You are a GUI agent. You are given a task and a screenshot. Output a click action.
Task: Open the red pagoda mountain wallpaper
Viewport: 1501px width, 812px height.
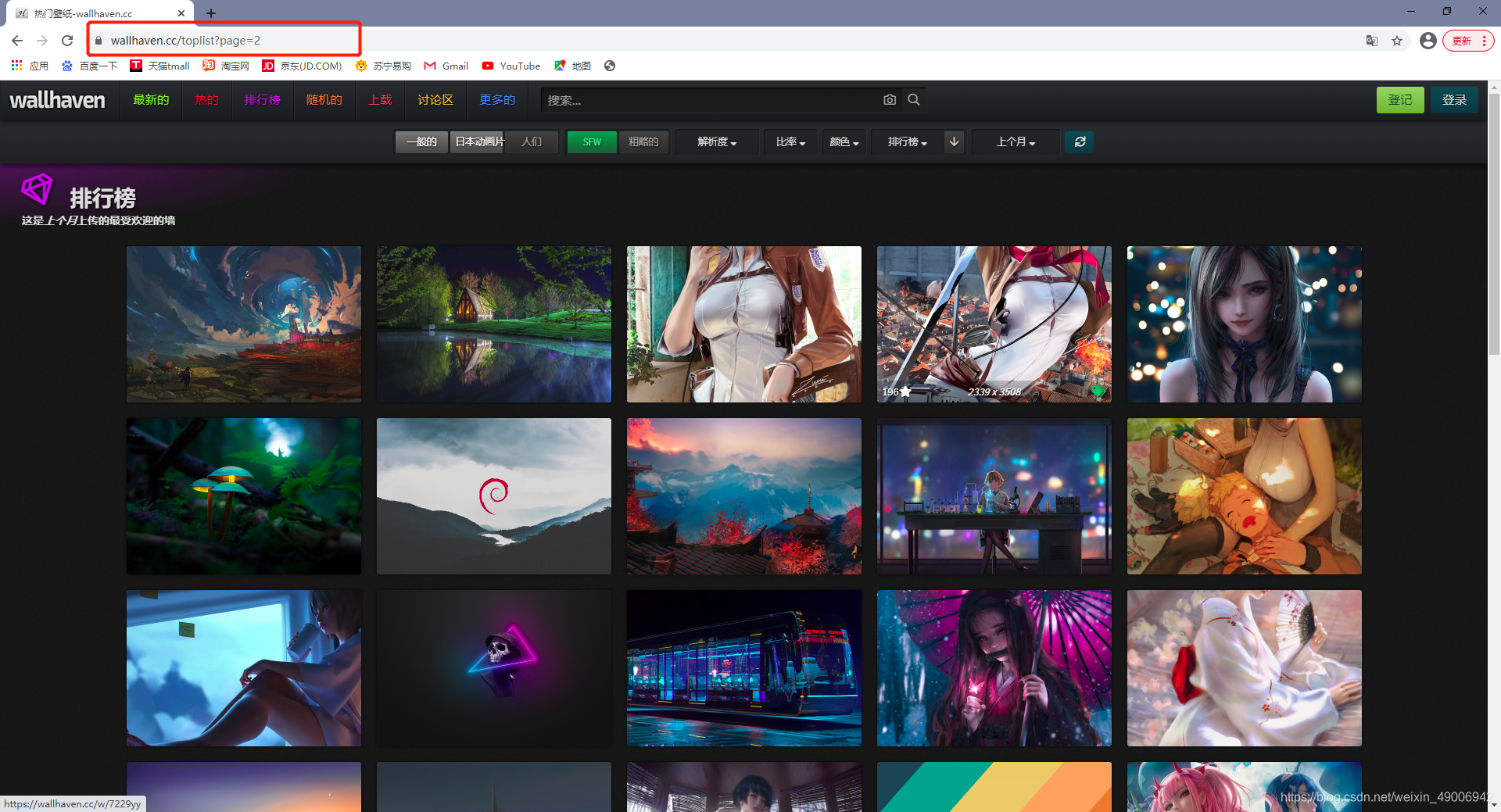click(744, 496)
